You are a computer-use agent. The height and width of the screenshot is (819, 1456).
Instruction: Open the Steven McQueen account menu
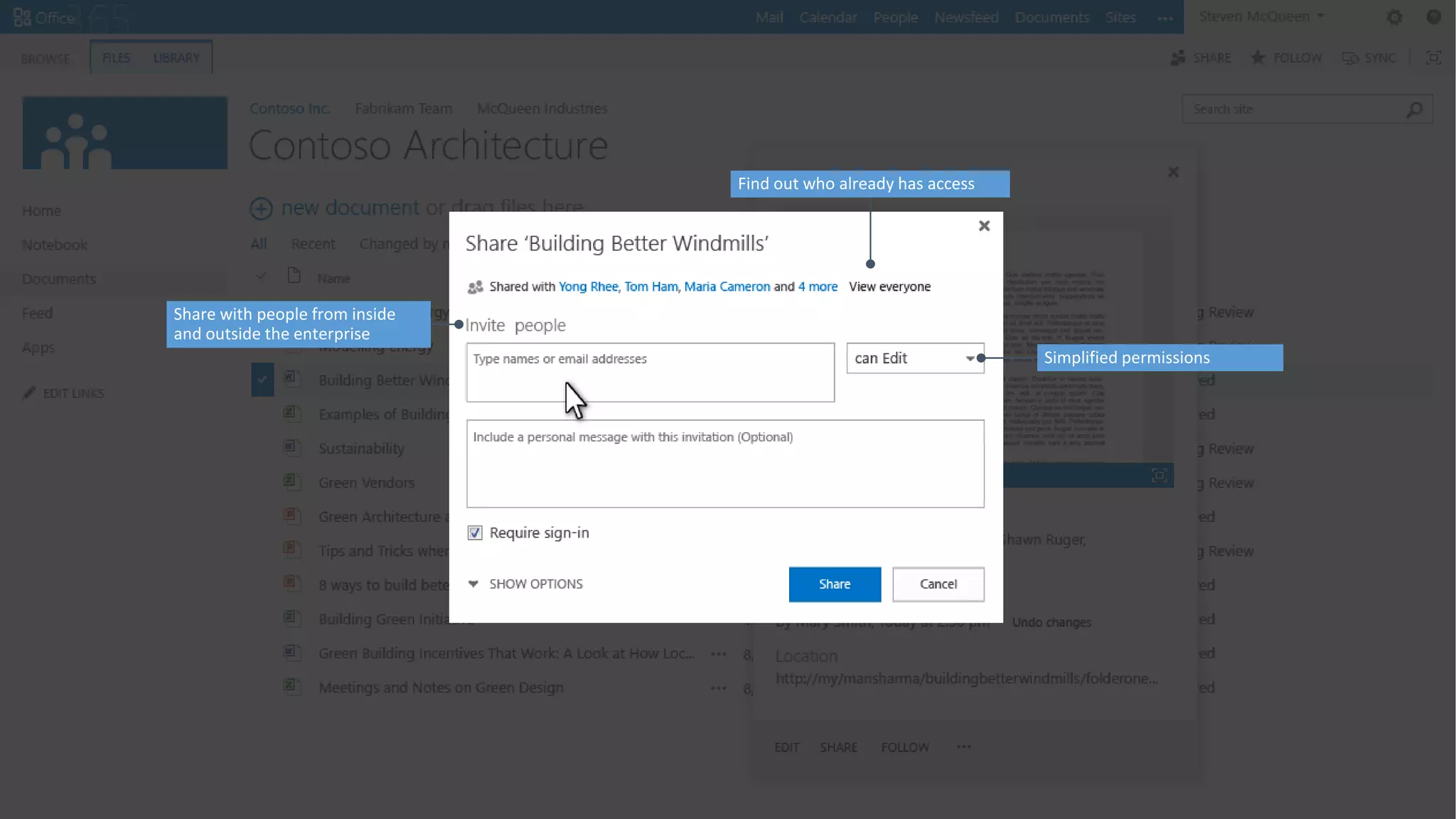point(1260,16)
